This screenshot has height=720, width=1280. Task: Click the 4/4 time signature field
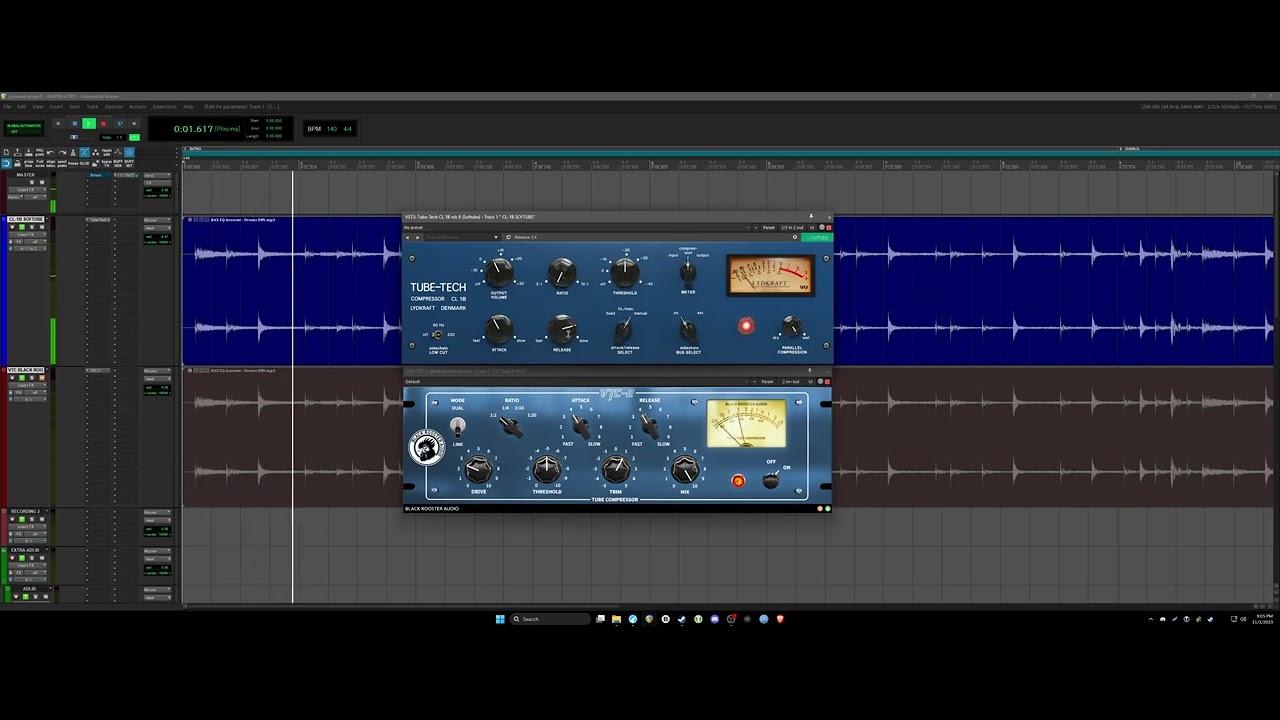coord(348,129)
